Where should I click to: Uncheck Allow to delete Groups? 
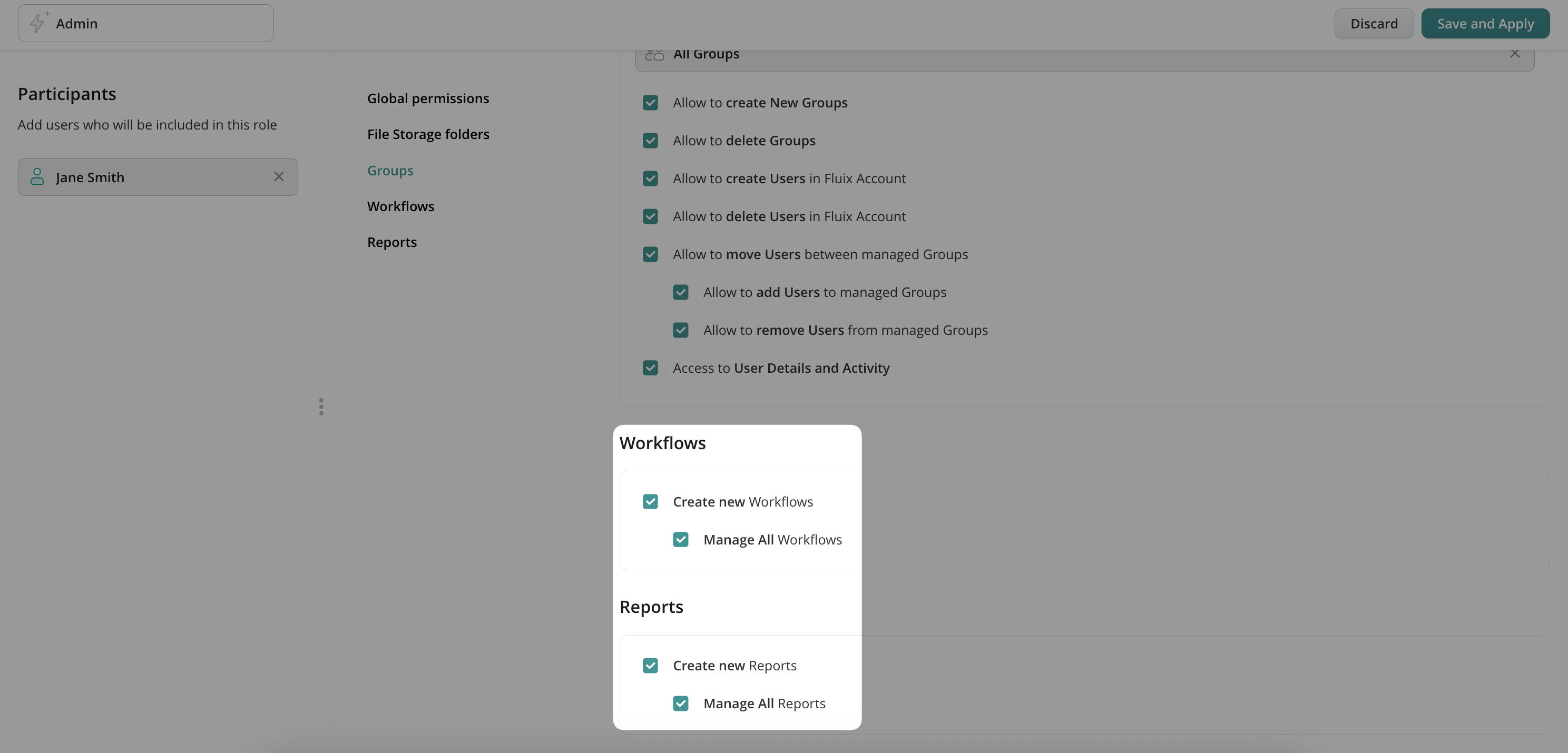click(x=650, y=141)
